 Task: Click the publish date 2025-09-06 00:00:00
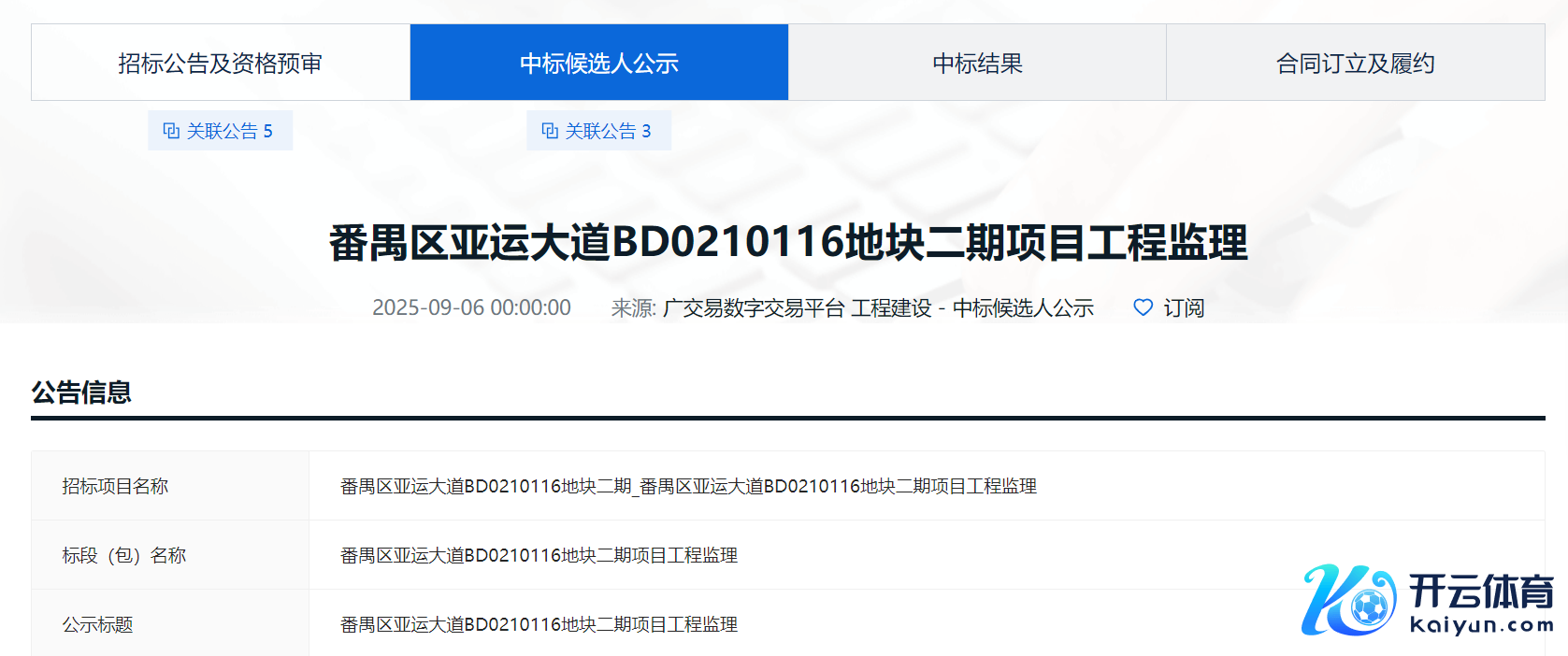(x=471, y=307)
